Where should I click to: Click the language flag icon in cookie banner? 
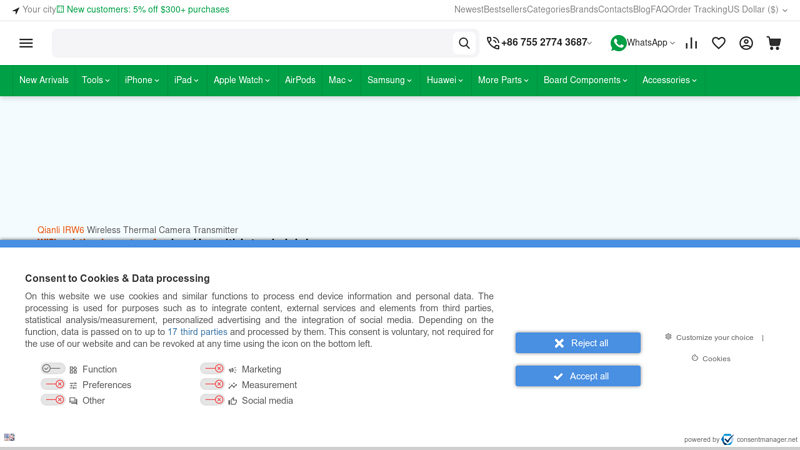[9, 437]
